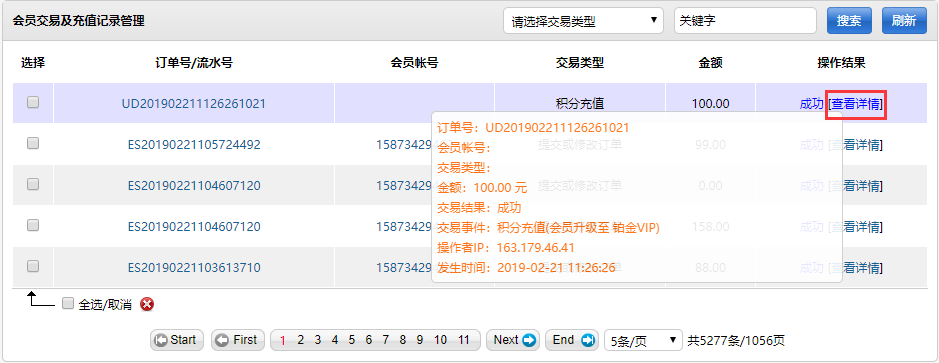Go to page 9

[419, 340]
